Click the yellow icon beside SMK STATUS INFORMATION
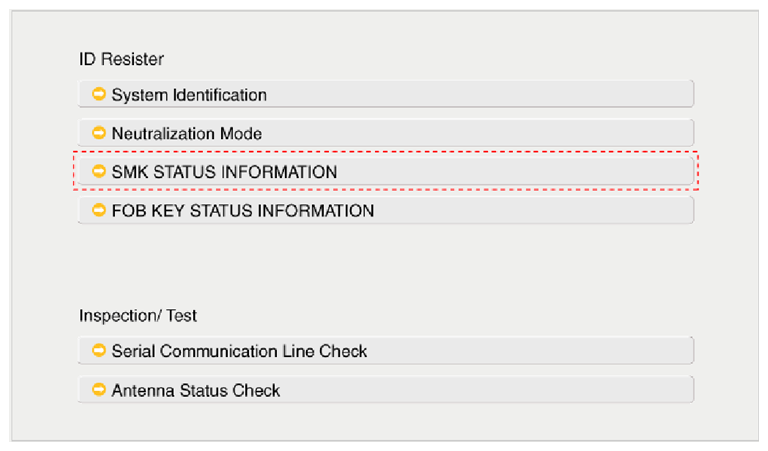This screenshot has height=451, width=768. (99, 172)
